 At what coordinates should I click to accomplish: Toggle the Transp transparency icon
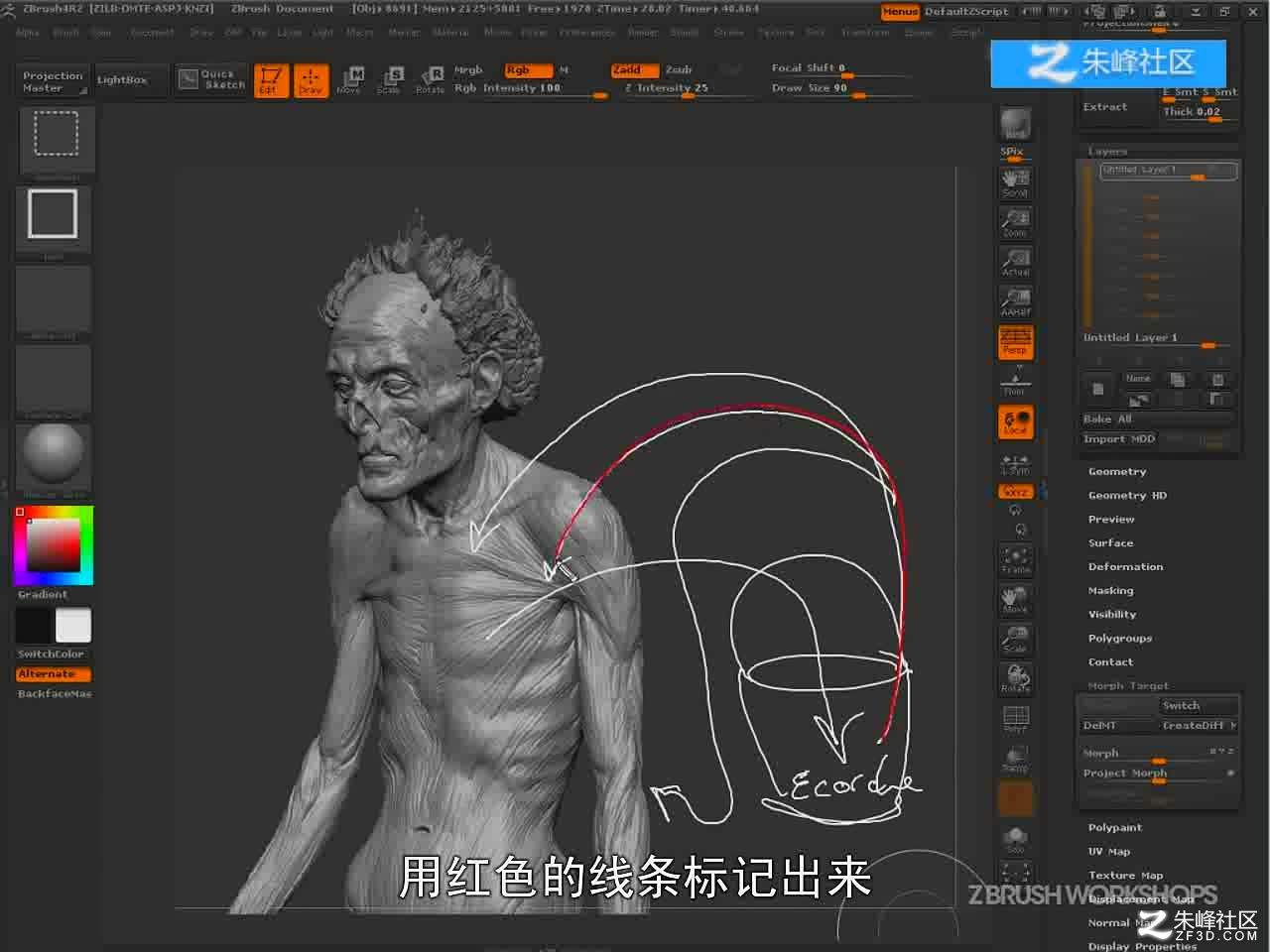pyautogui.click(x=1015, y=759)
